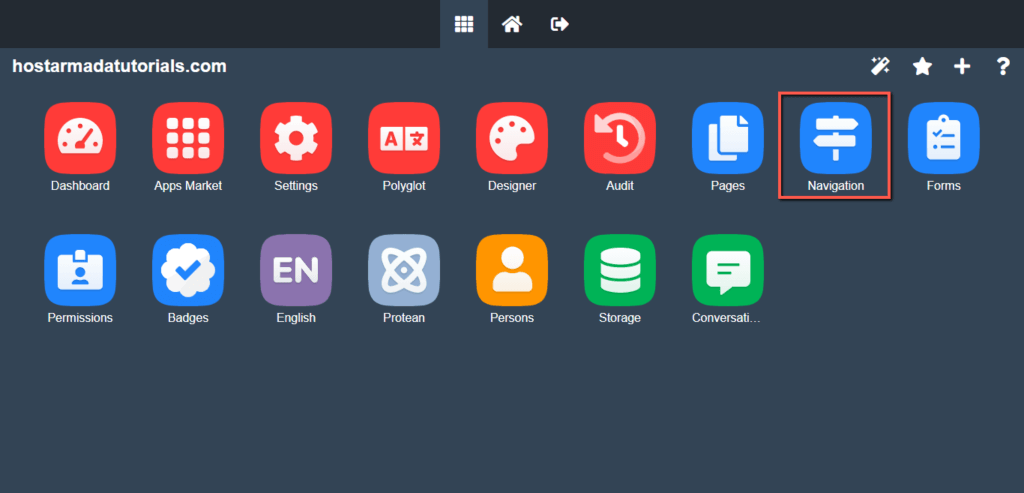The height and width of the screenshot is (493, 1024).
Task: Open the Apps Market
Action: coord(188,138)
